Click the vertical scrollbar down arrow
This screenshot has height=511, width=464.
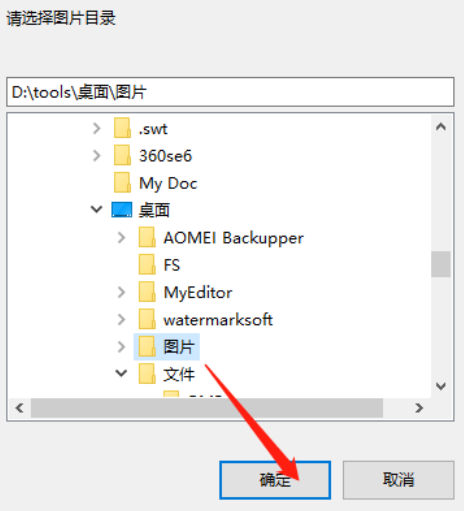(x=441, y=386)
